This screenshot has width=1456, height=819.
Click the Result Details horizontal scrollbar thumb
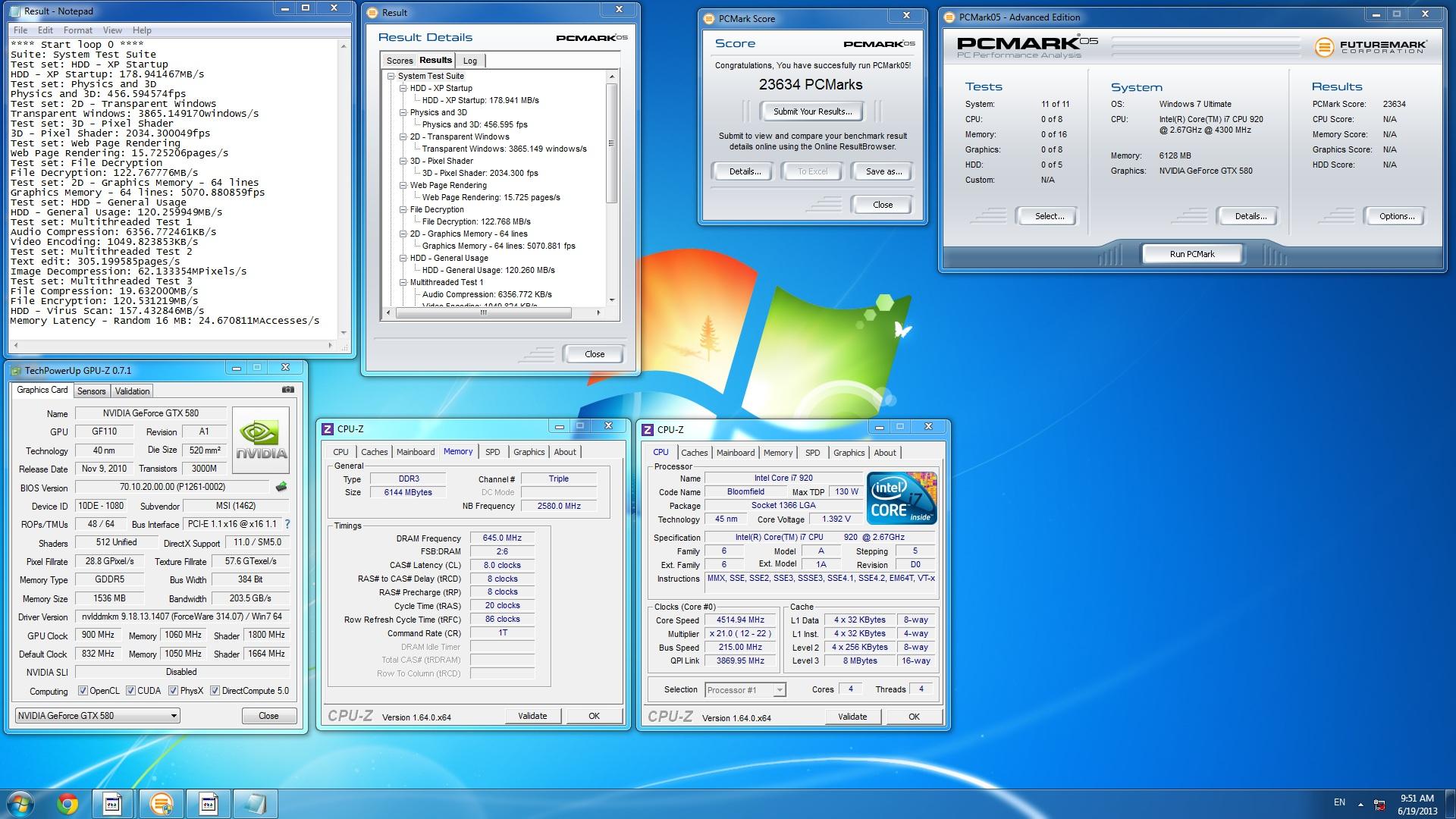tap(482, 312)
